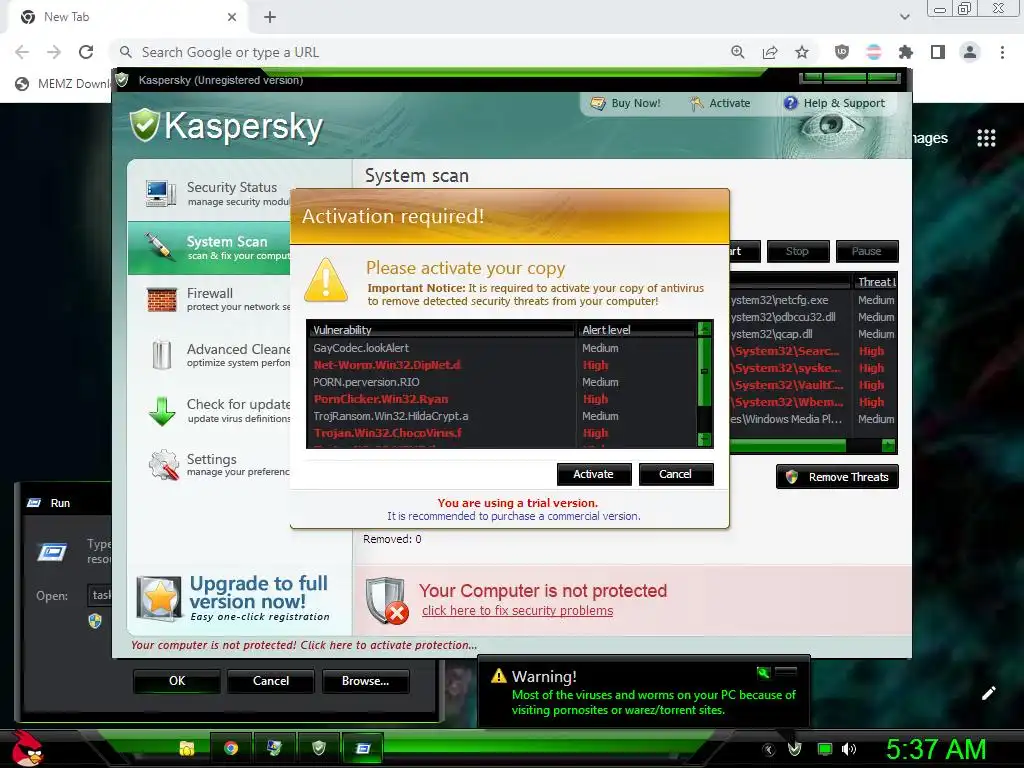Open file explorer folder in taskbar
Viewport: 1024px width, 768px height.
coord(187,748)
